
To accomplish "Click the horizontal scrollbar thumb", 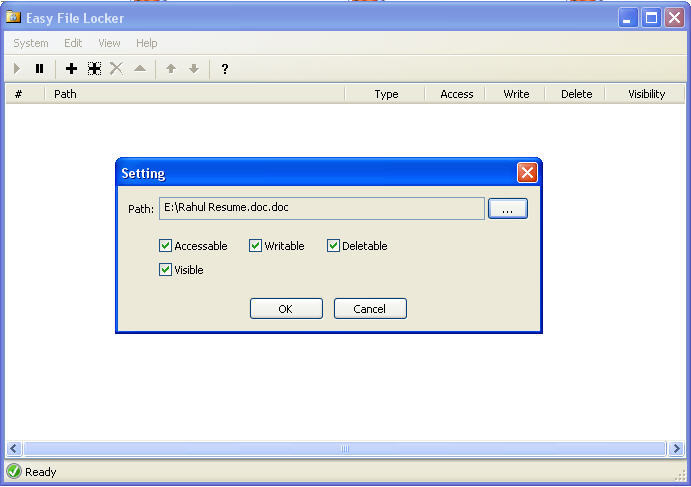I will (x=345, y=449).
